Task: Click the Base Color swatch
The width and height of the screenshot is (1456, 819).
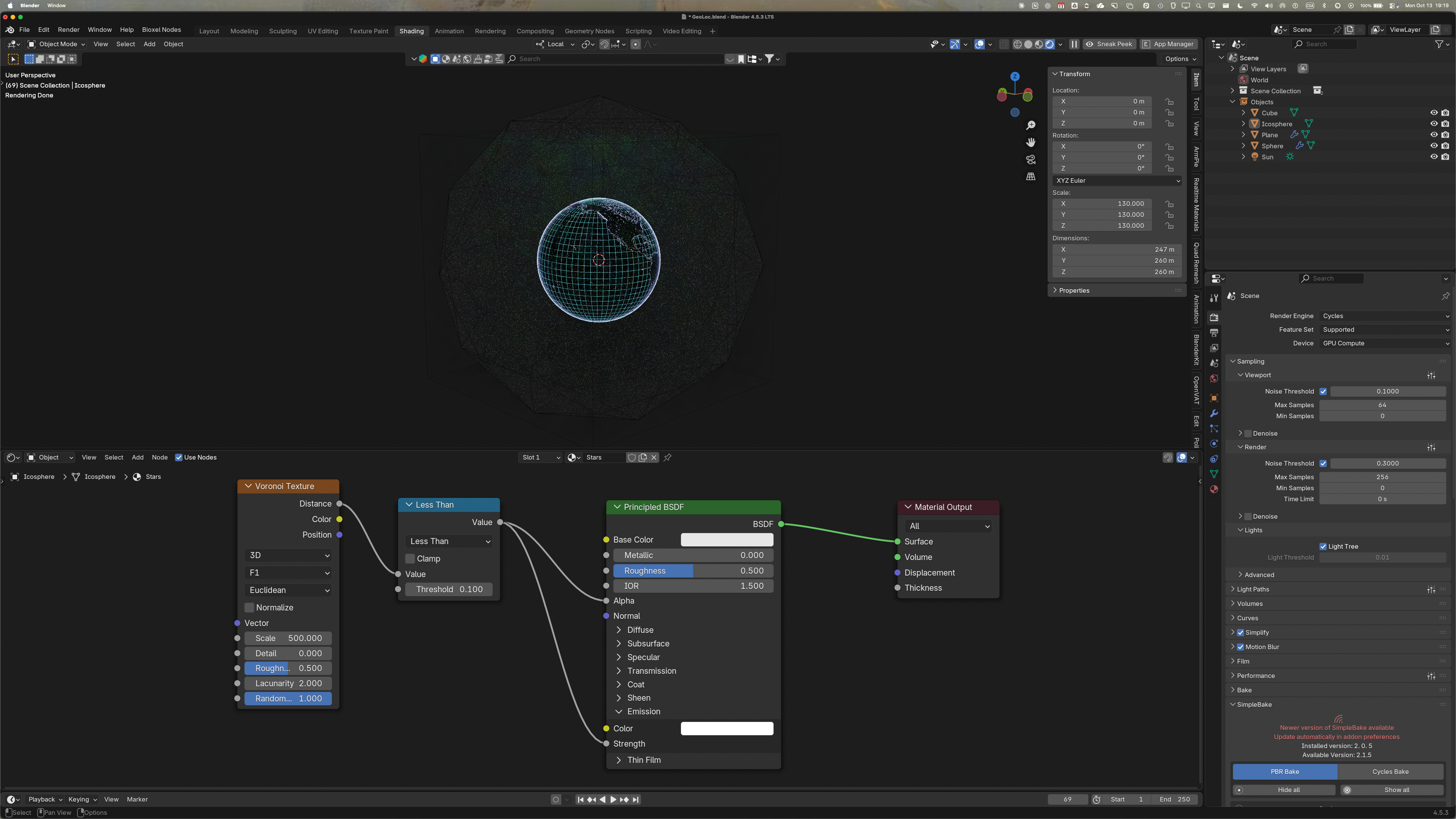Action: point(727,540)
